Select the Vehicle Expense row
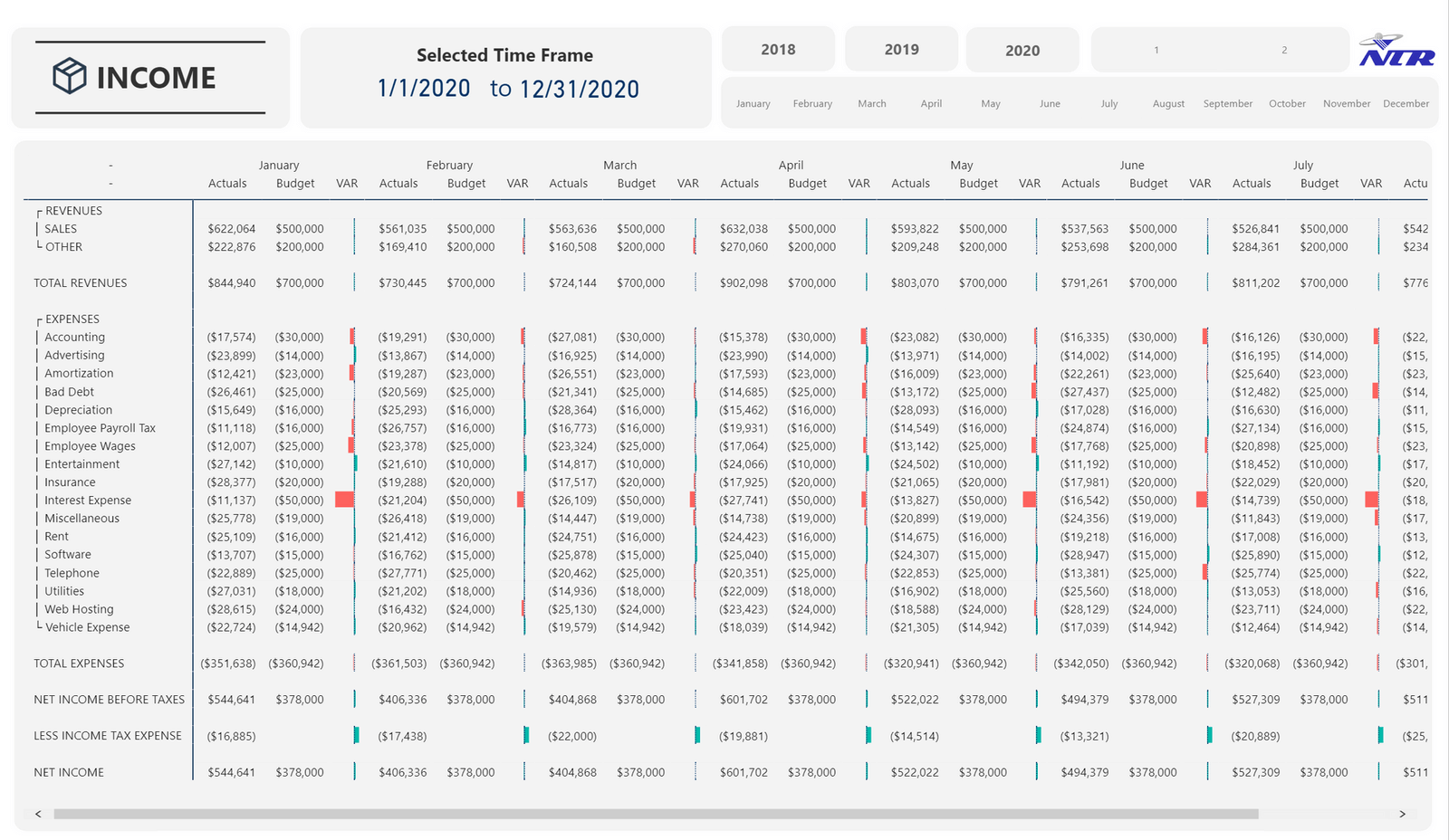The image size is (1449, 840). (x=87, y=627)
